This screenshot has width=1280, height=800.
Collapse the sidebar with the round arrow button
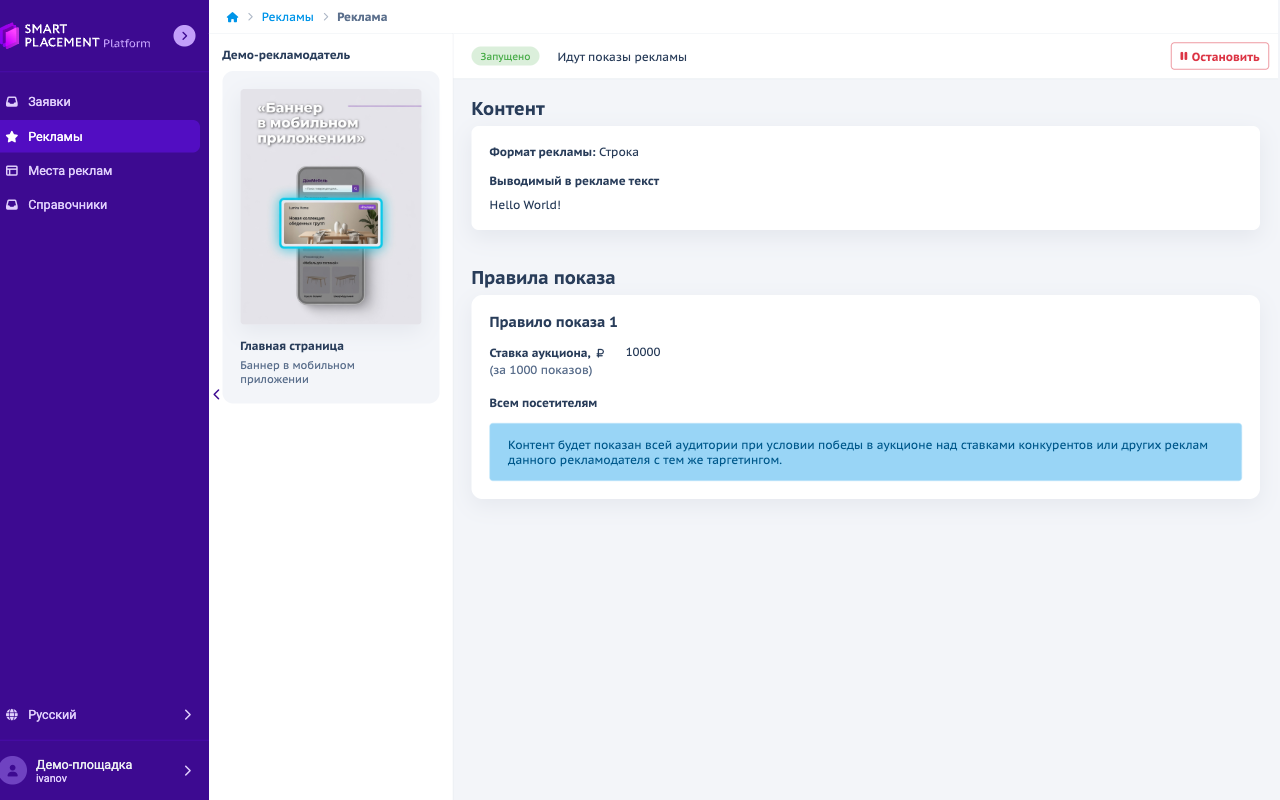pos(184,36)
